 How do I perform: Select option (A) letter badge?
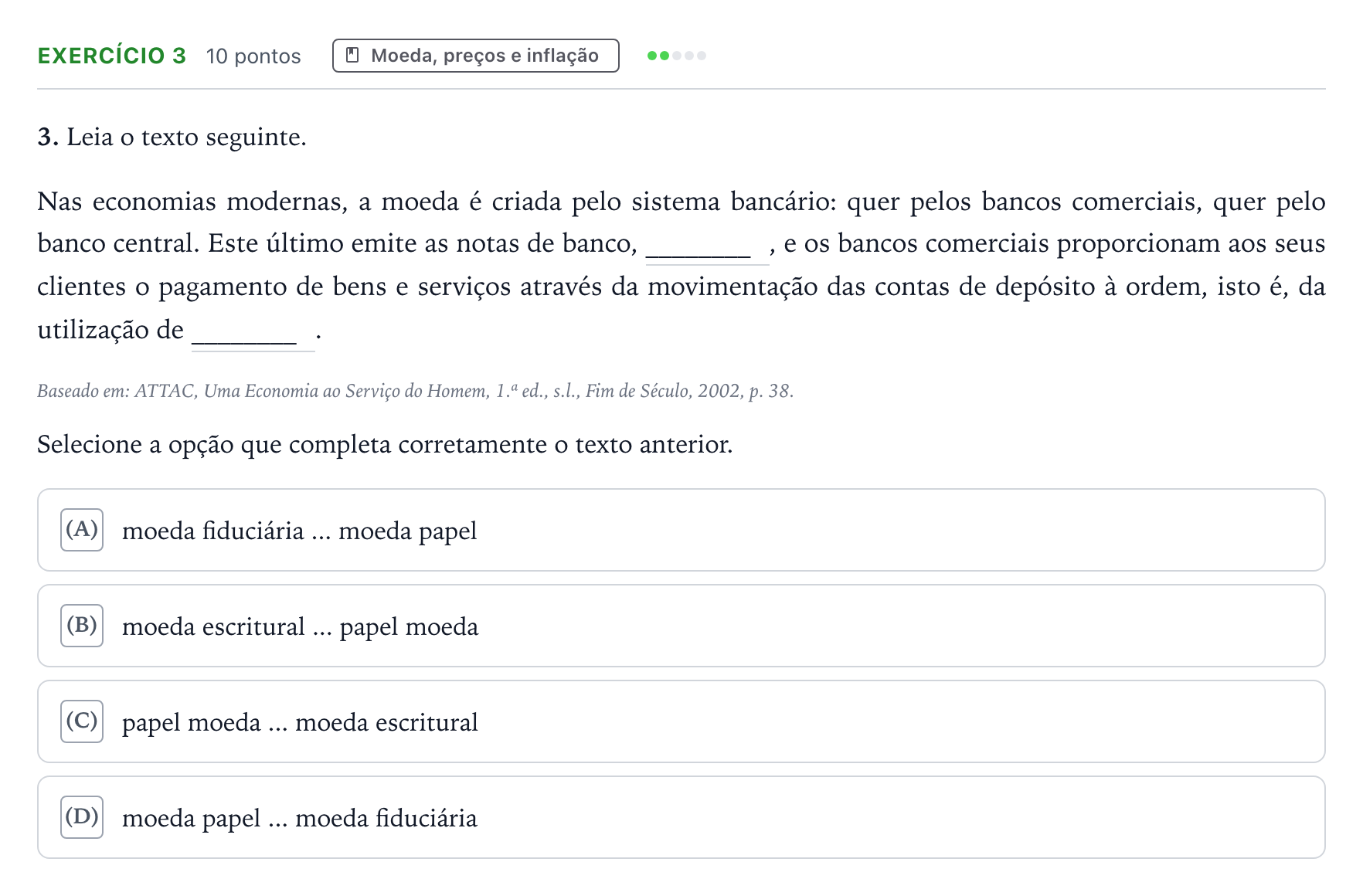(82, 530)
